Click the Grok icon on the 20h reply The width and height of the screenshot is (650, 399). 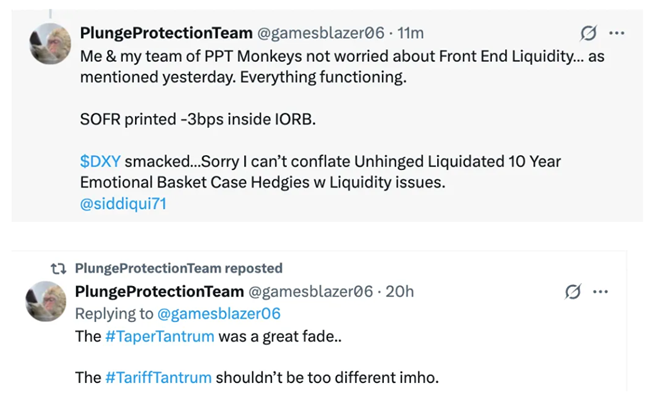pos(572,292)
